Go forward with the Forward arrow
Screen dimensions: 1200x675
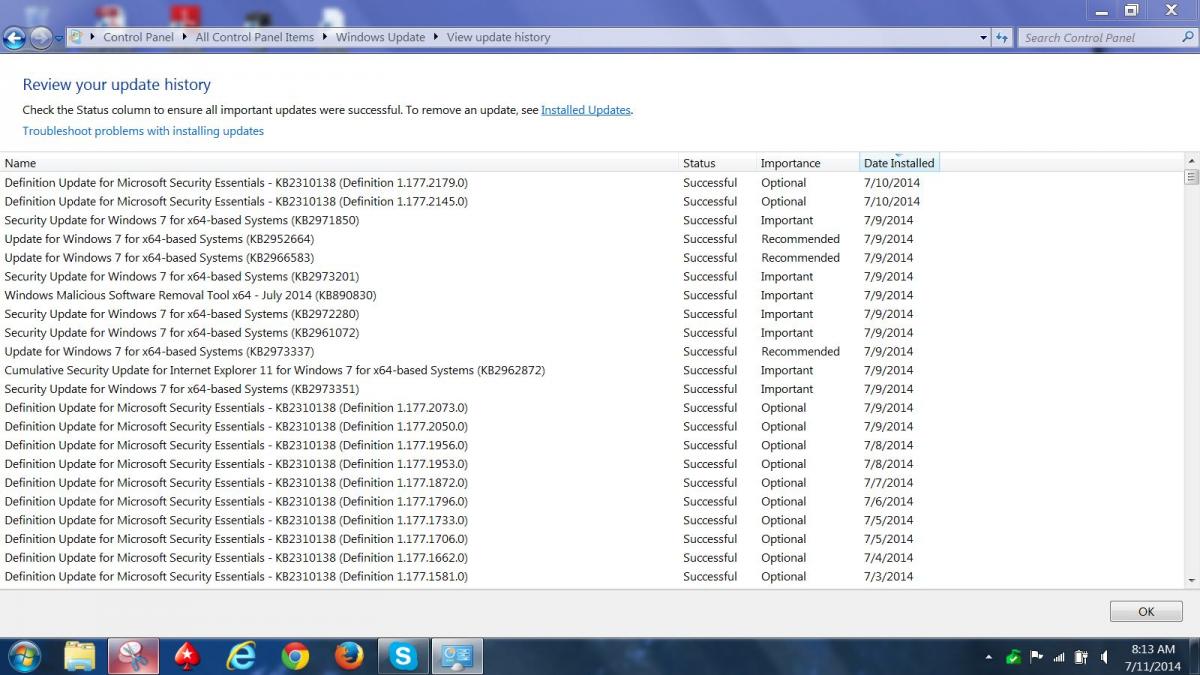click(x=40, y=38)
